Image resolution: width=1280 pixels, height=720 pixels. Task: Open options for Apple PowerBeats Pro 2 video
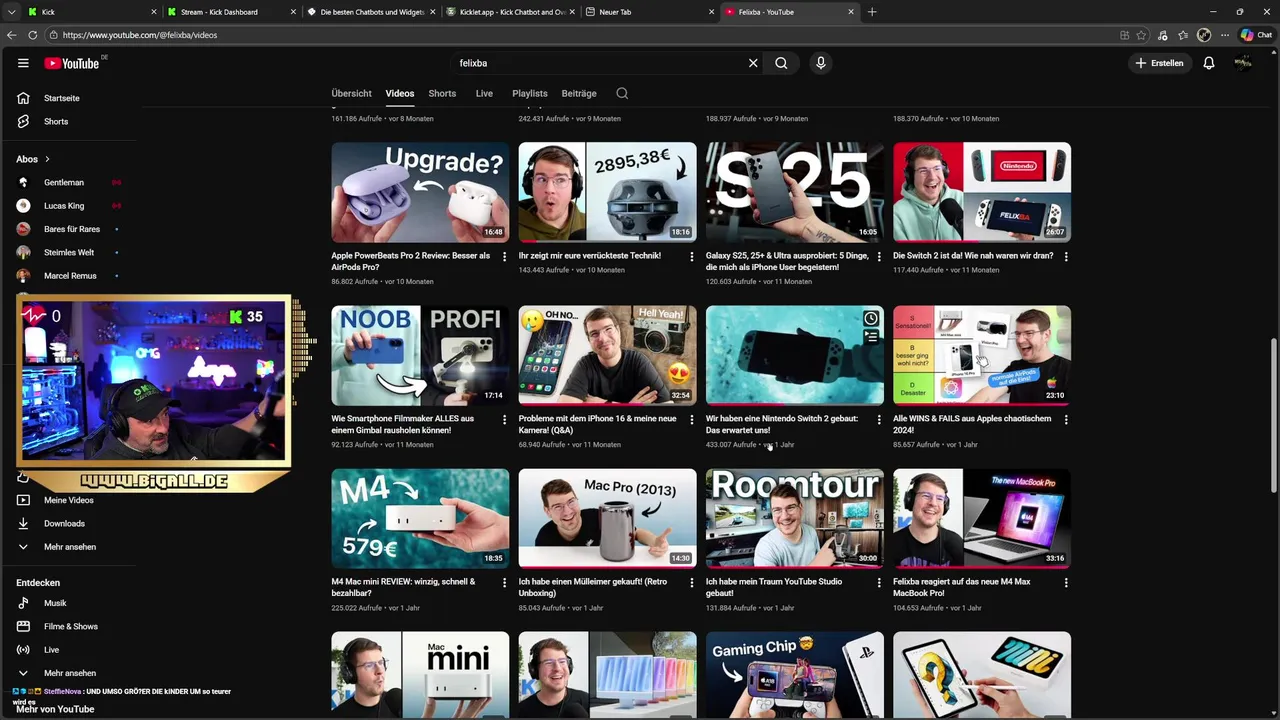504,256
